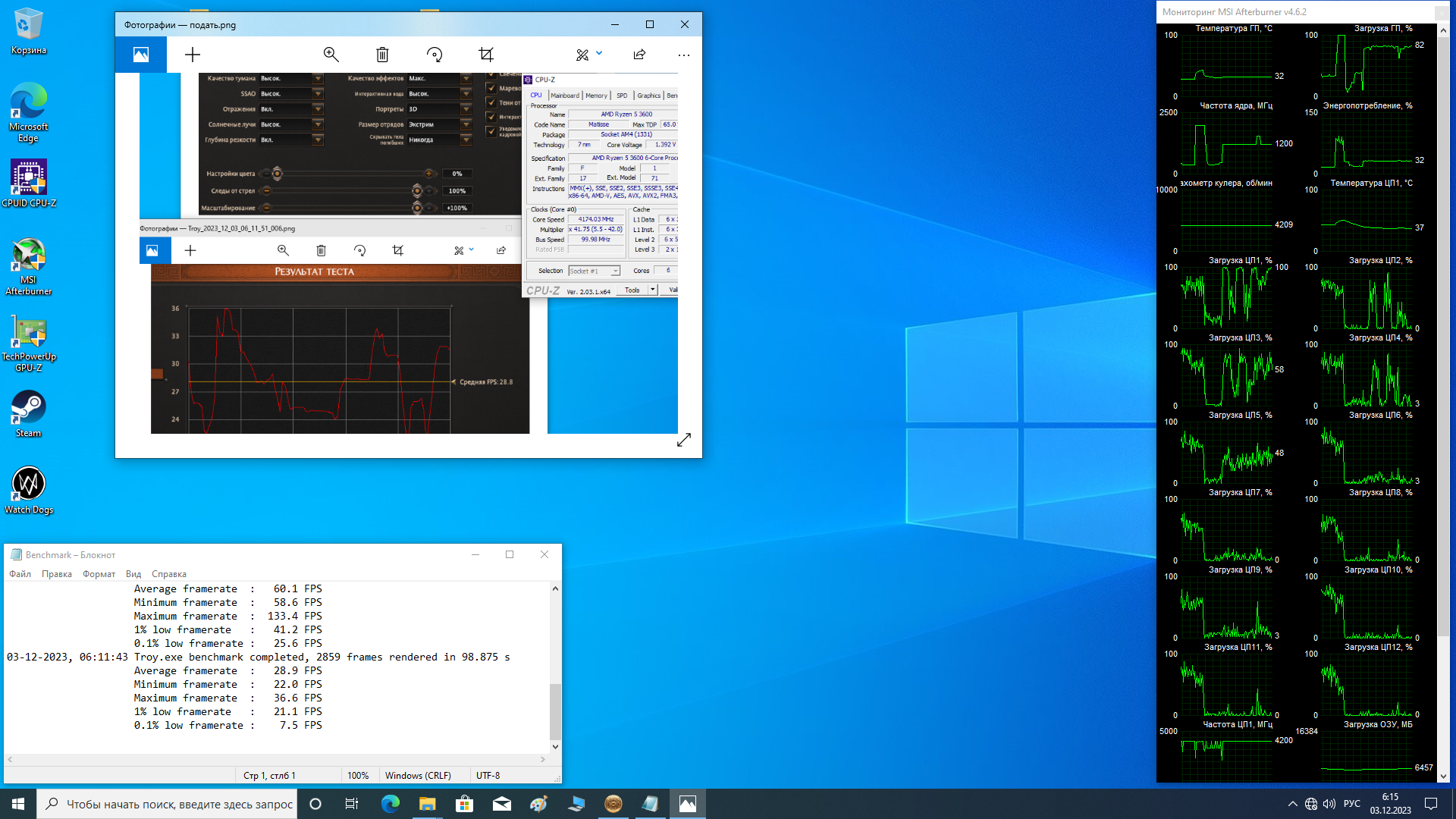Click the zoom magnifier icon in the Photos toolbar
This screenshot has width=1456, height=819.
[x=331, y=55]
